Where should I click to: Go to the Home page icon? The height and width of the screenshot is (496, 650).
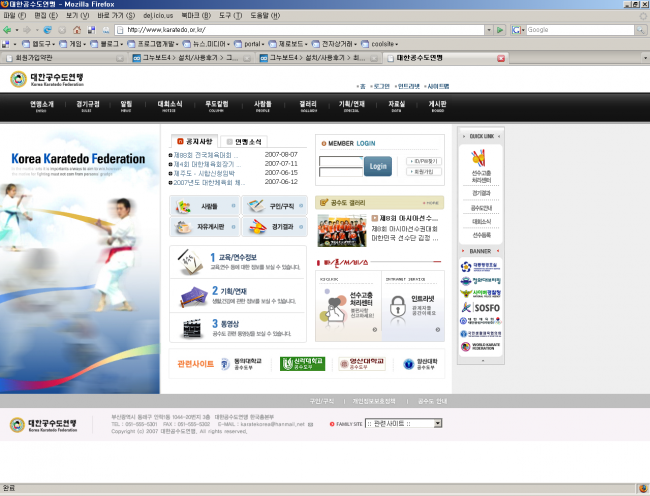pyautogui.click(x=77, y=30)
